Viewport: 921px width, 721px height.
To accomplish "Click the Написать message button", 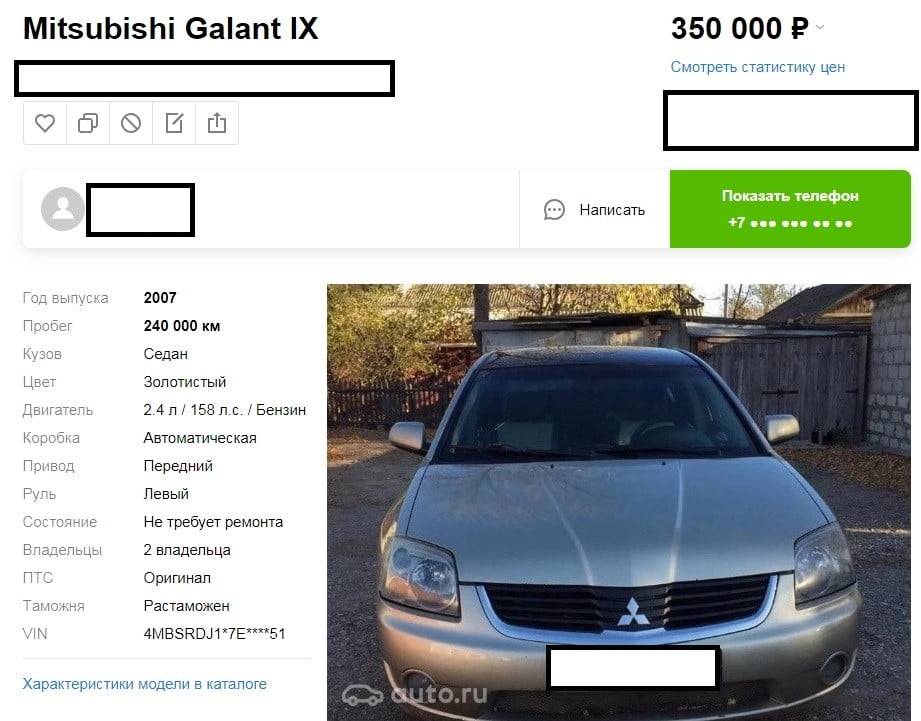I will pyautogui.click(x=594, y=210).
